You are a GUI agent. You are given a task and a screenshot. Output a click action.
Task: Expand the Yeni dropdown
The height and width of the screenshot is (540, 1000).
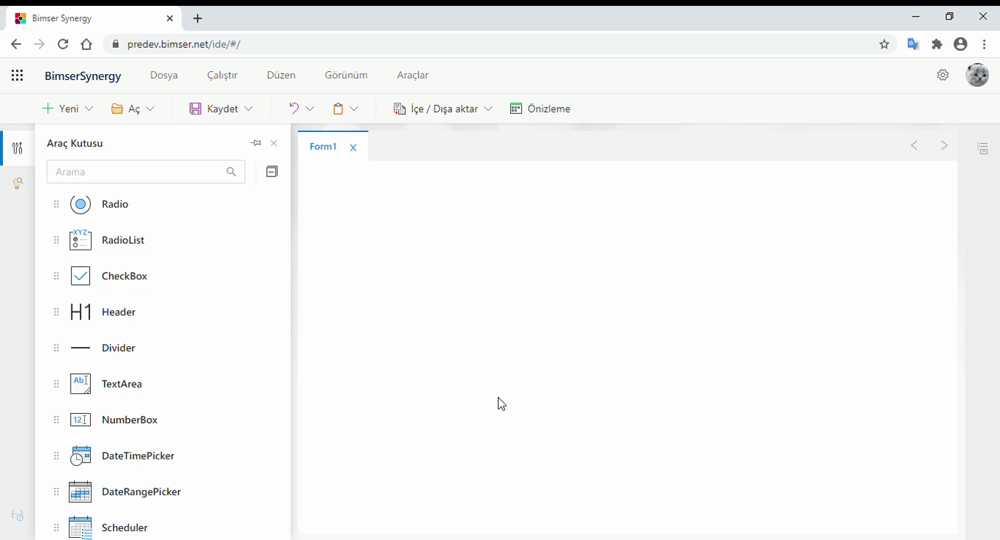pyautogui.click(x=89, y=109)
